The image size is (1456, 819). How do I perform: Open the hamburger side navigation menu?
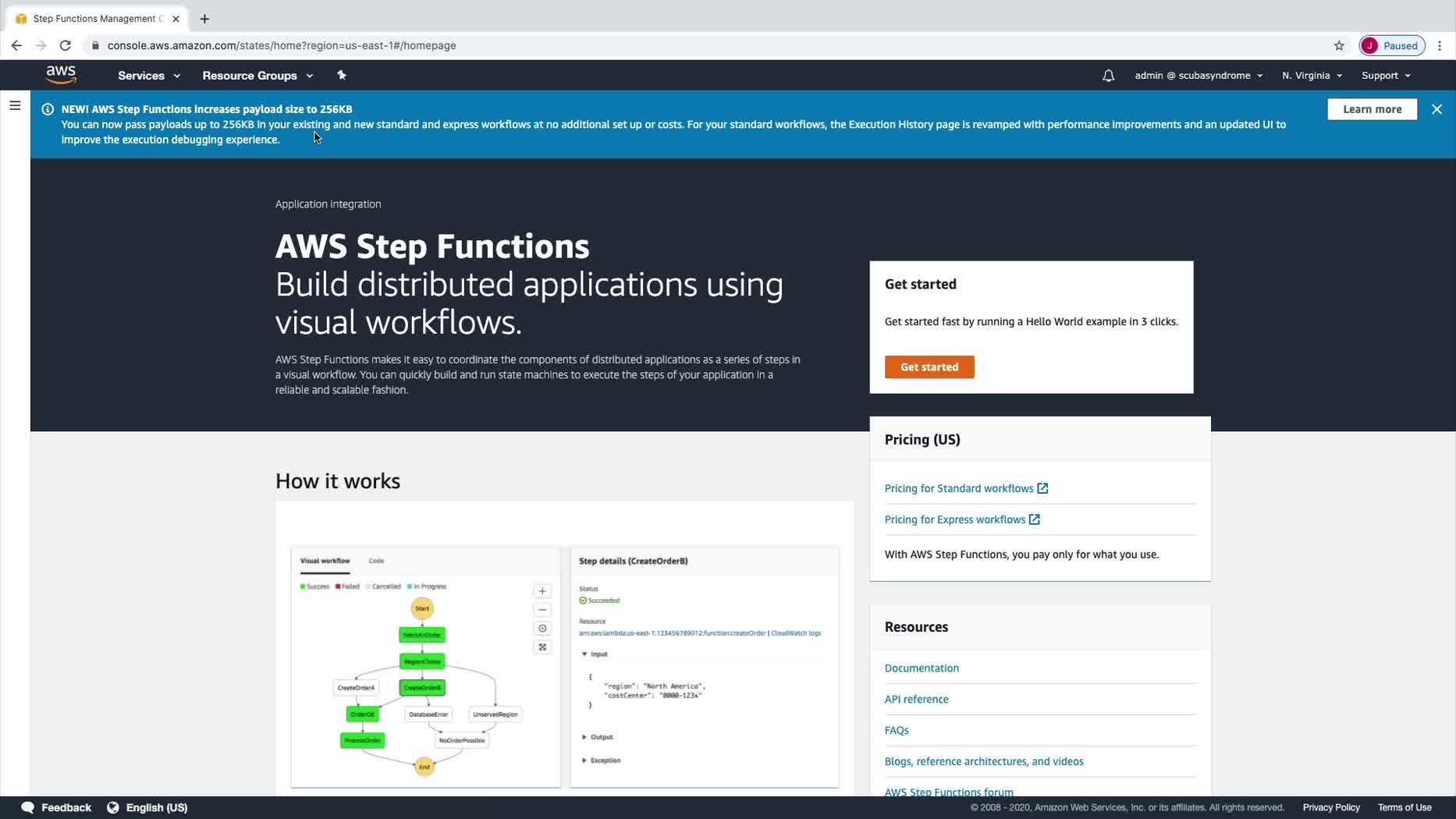pos(15,105)
